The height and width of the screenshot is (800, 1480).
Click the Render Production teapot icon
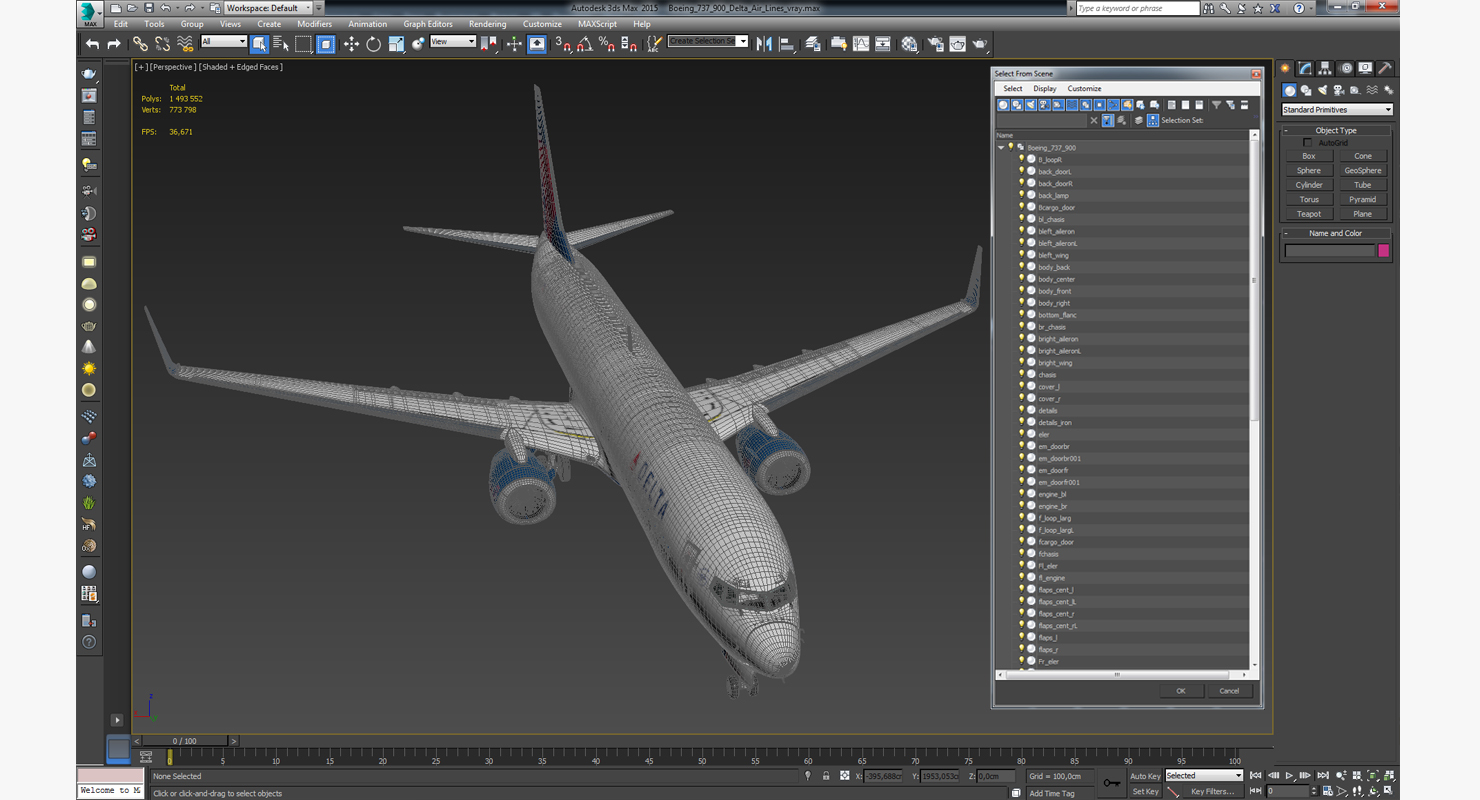coord(980,44)
